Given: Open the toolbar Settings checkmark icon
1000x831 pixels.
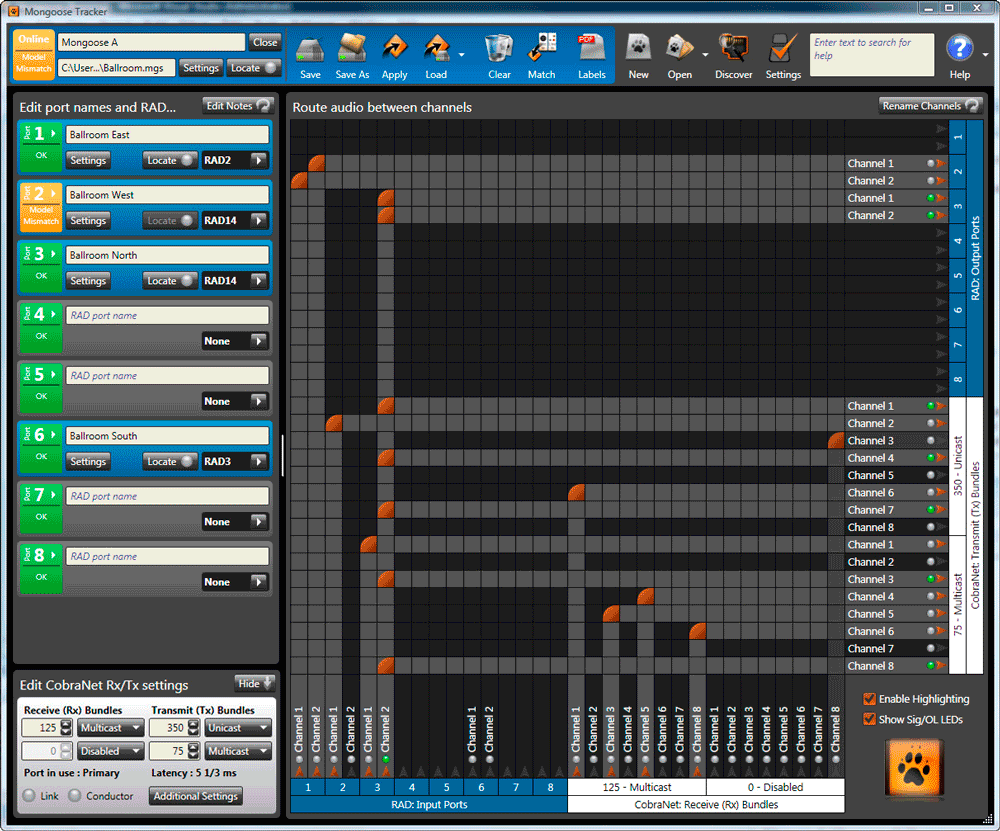Looking at the screenshot, I should point(783,48).
